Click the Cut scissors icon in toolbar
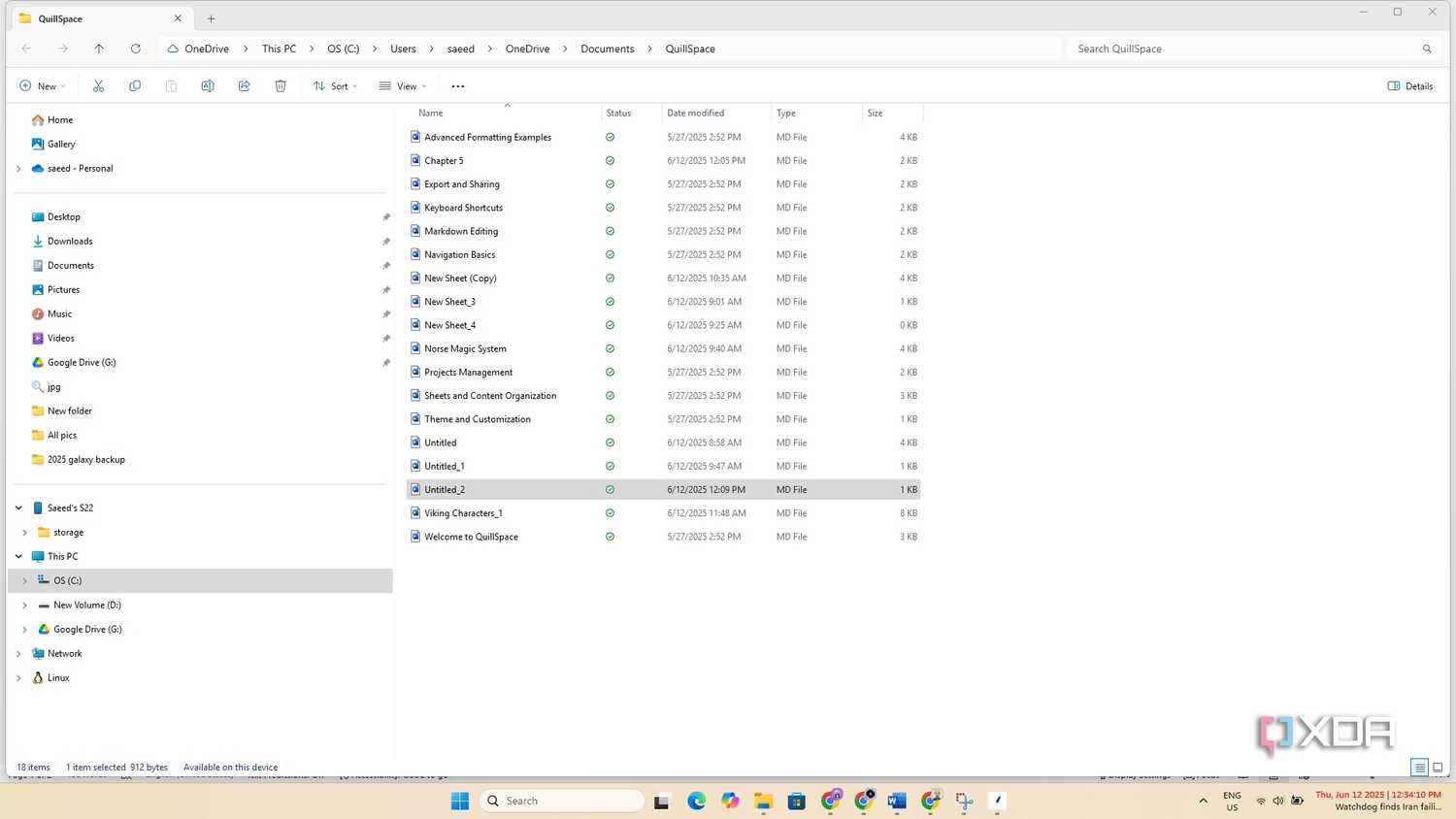Viewport: 1456px width, 819px height. [98, 86]
